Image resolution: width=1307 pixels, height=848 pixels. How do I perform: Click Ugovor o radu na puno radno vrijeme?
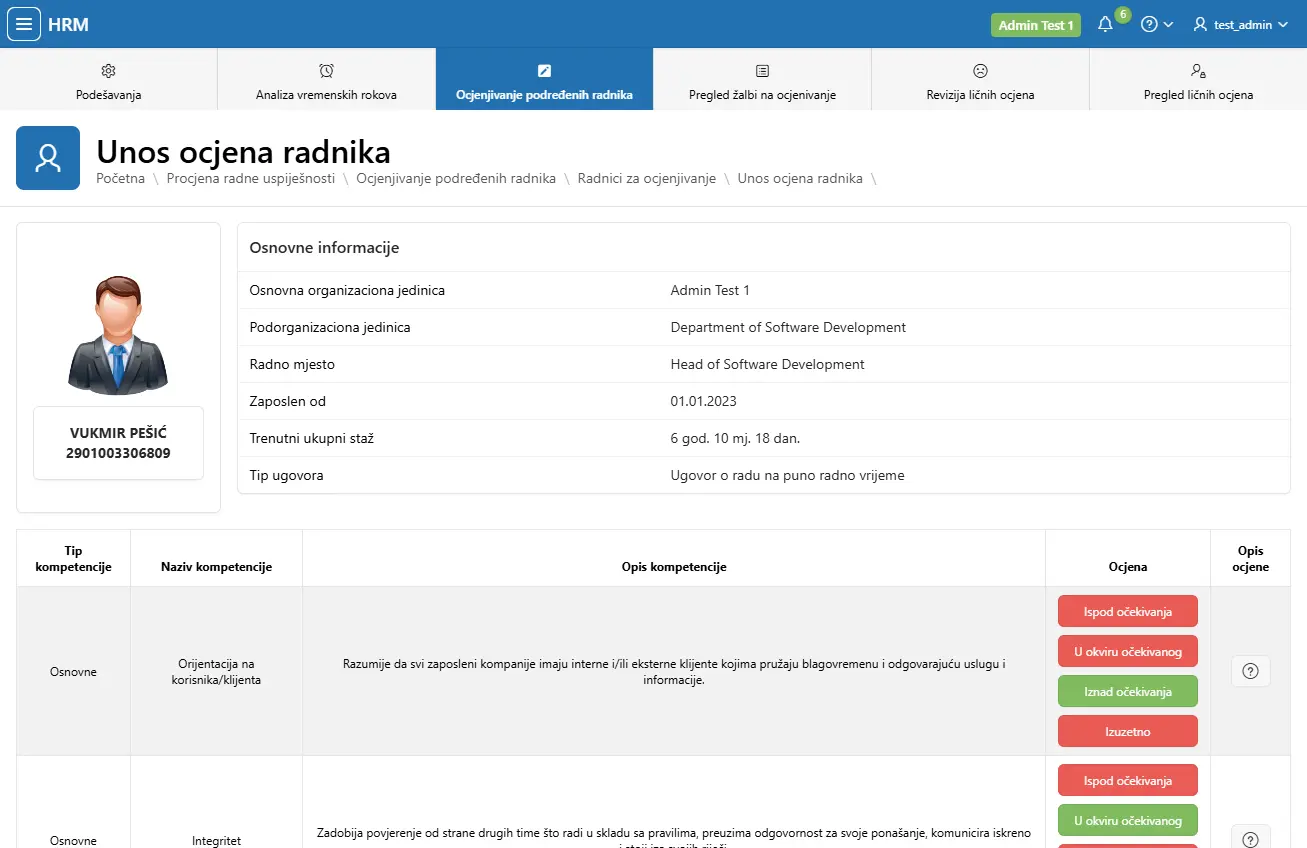click(x=787, y=475)
